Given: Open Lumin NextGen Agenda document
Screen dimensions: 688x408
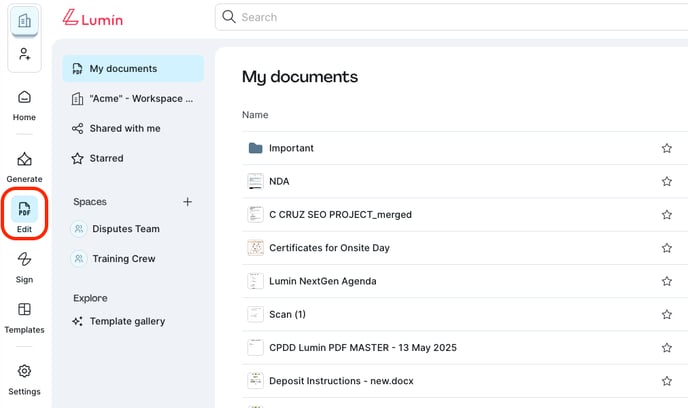Looking at the screenshot, I should coord(322,281).
